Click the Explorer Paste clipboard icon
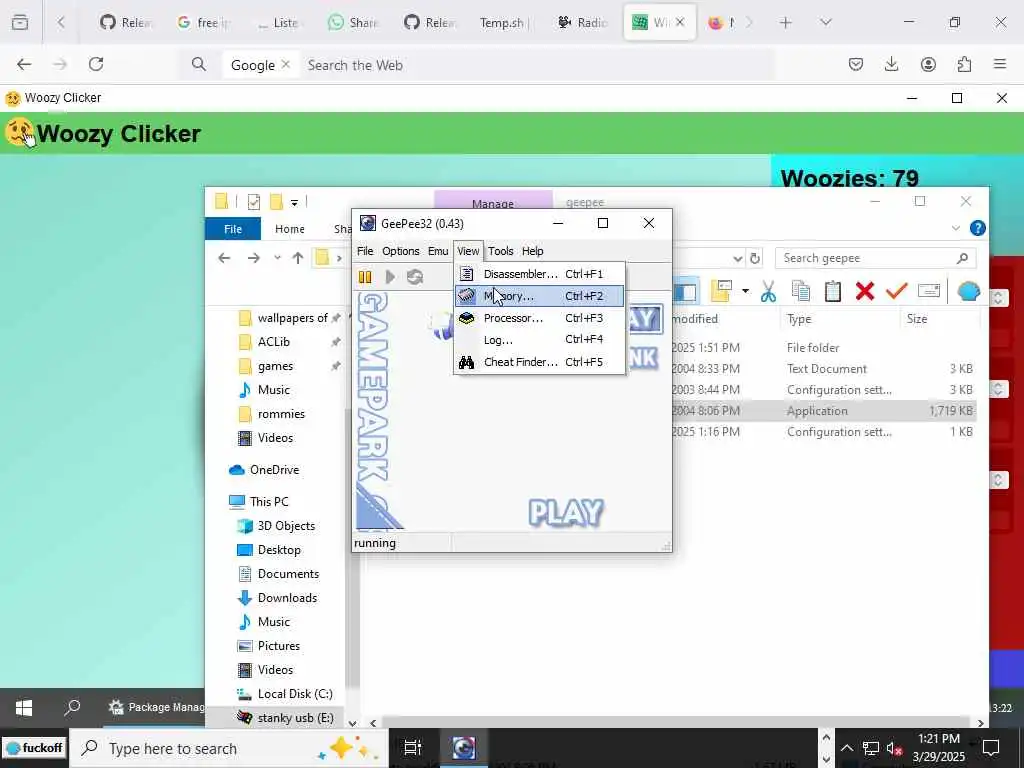Screen dimensions: 1024x768 833,291
